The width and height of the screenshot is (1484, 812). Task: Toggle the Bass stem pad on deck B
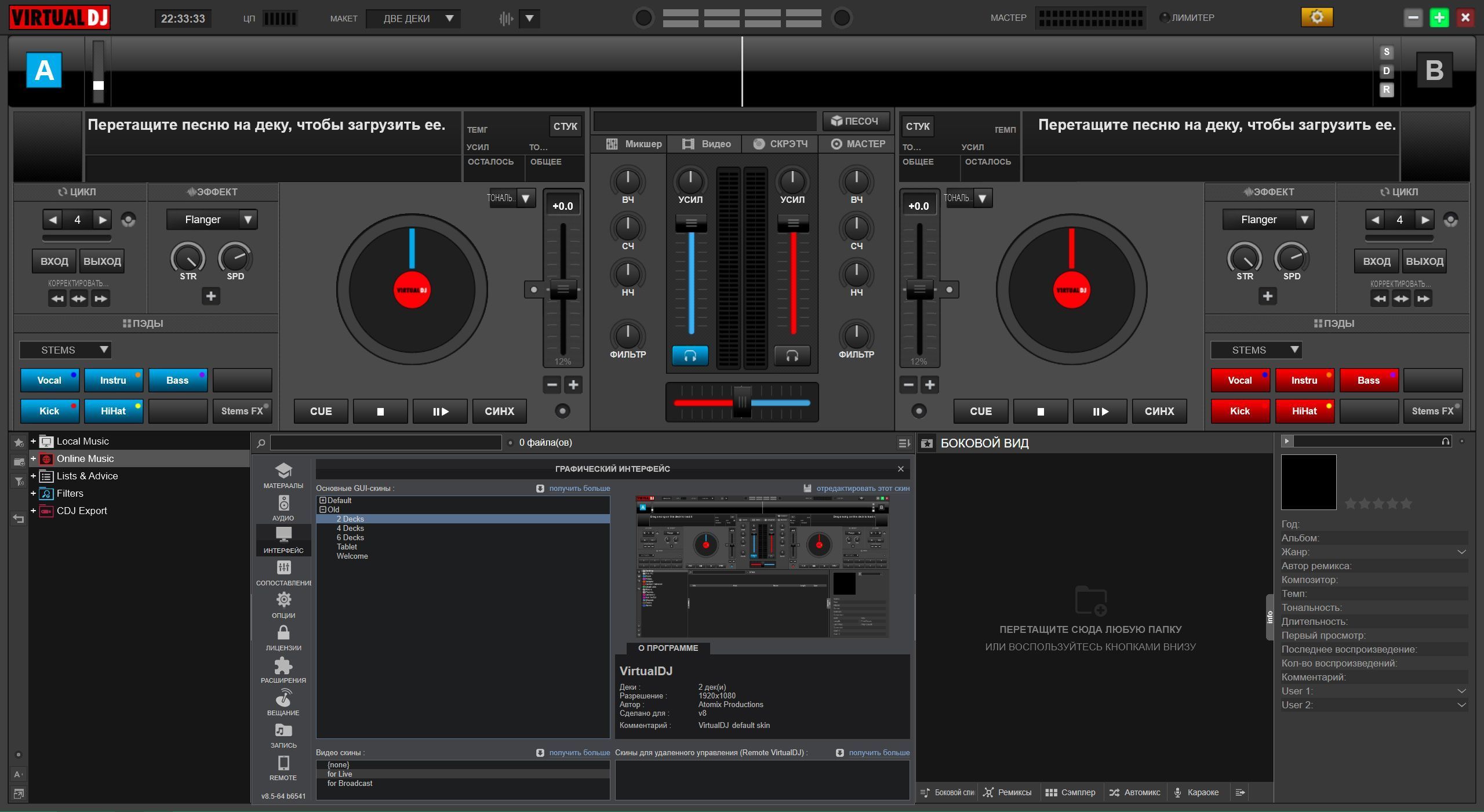pos(1369,380)
